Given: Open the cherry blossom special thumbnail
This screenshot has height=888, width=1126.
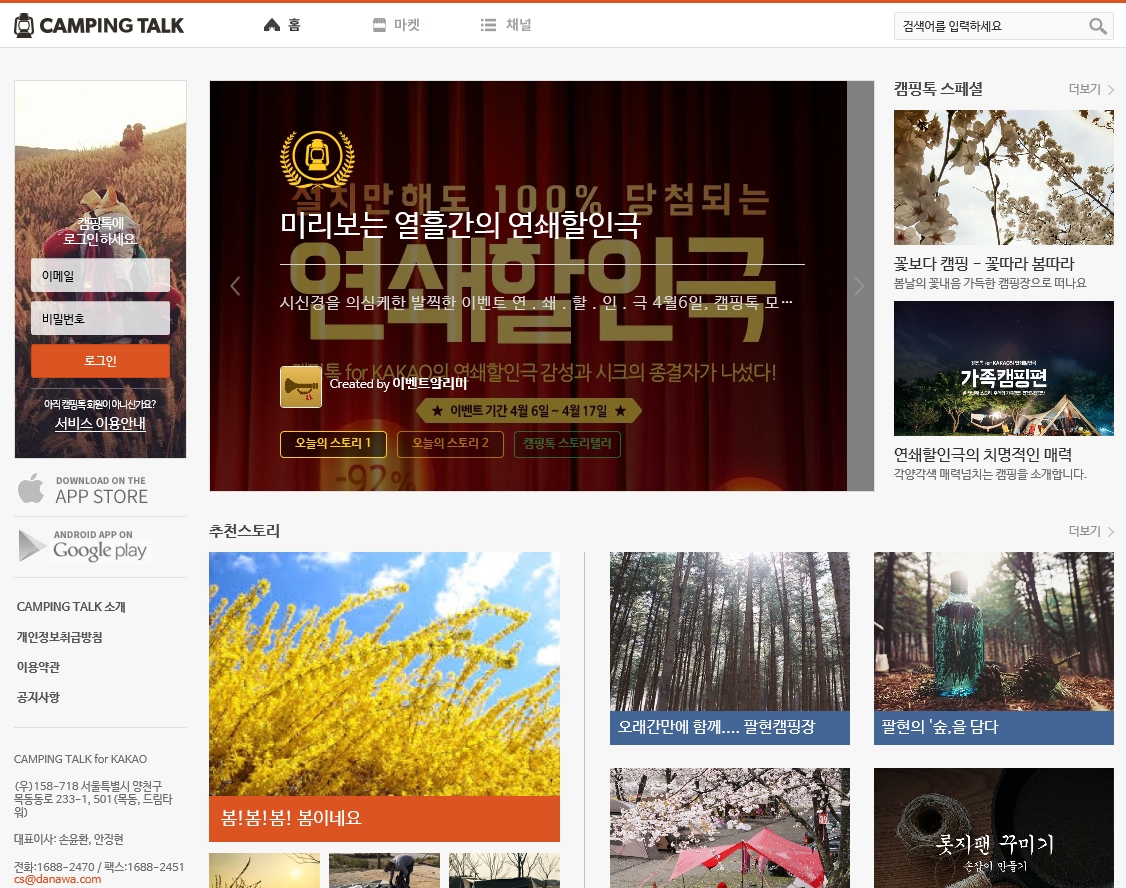Looking at the screenshot, I should (1004, 177).
